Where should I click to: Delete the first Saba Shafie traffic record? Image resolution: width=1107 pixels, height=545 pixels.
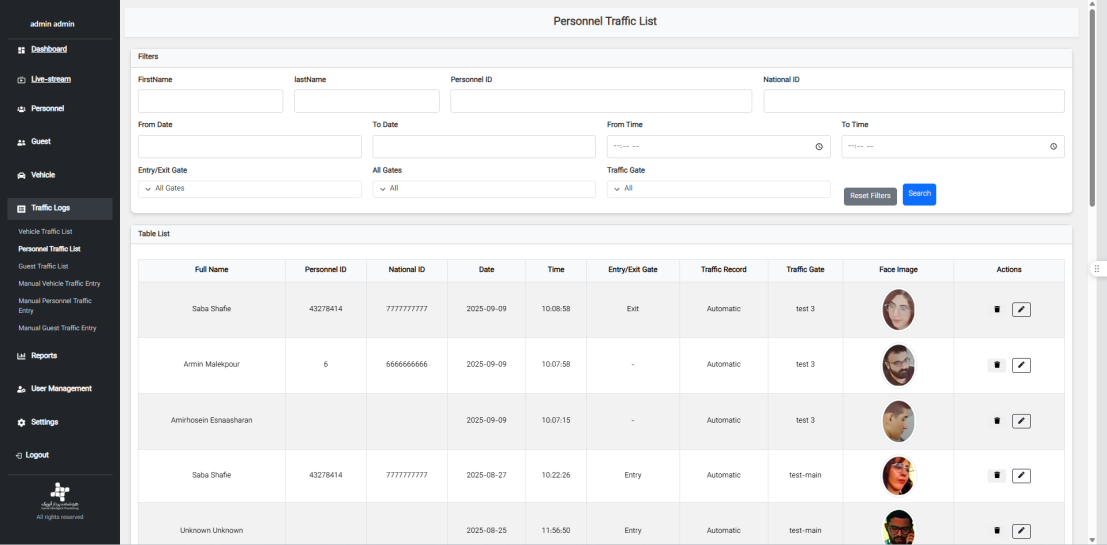[x=997, y=310]
